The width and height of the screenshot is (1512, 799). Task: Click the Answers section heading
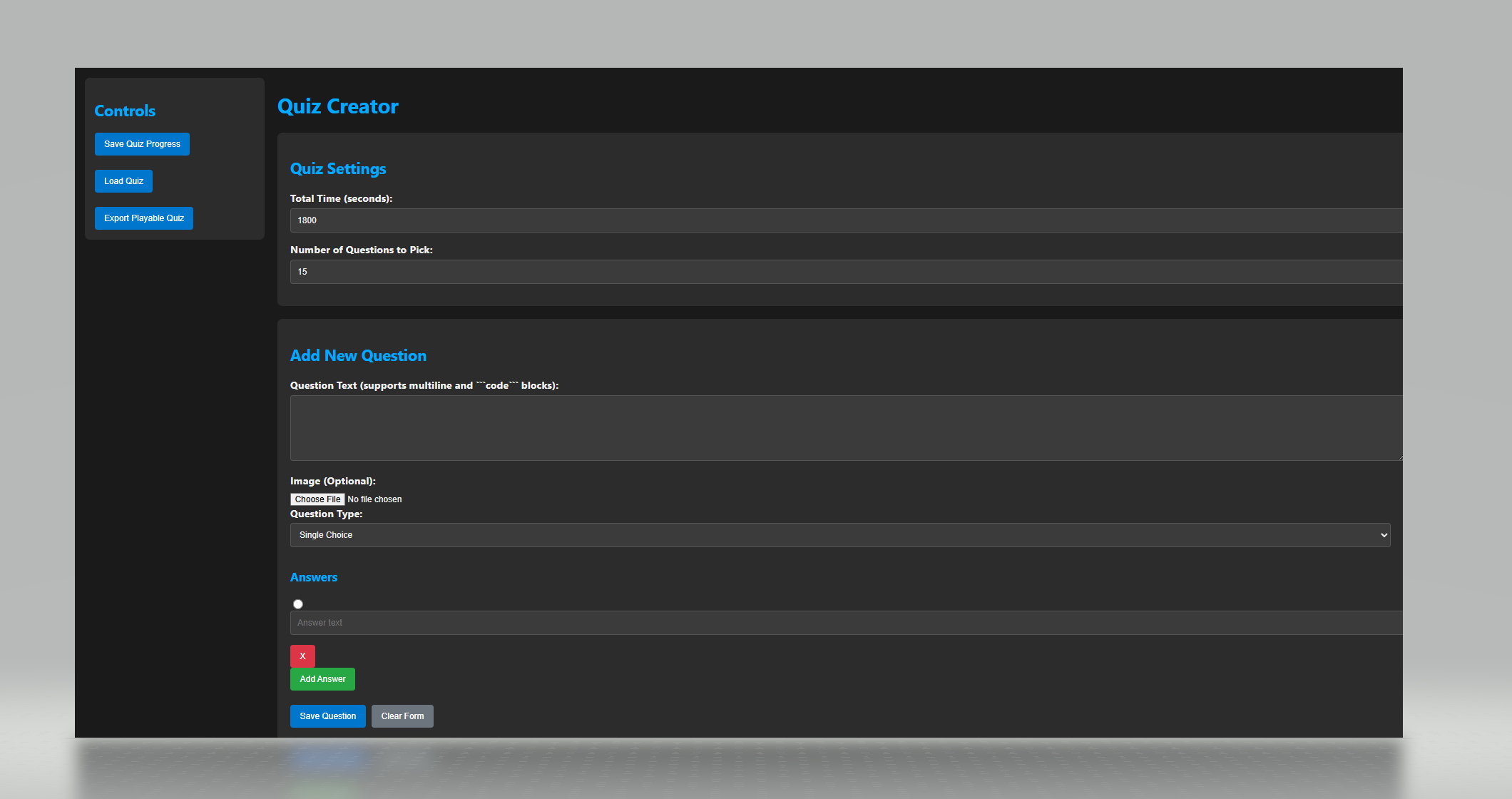(x=314, y=578)
